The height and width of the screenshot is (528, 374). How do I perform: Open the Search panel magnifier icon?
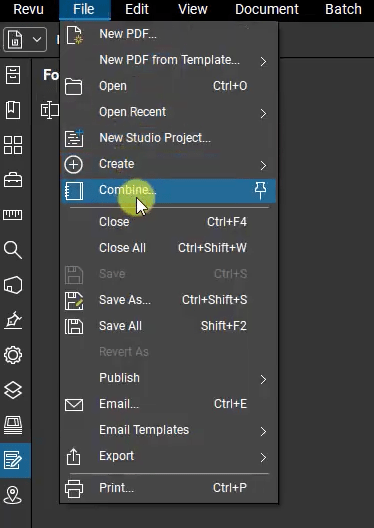pyautogui.click(x=13, y=250)
